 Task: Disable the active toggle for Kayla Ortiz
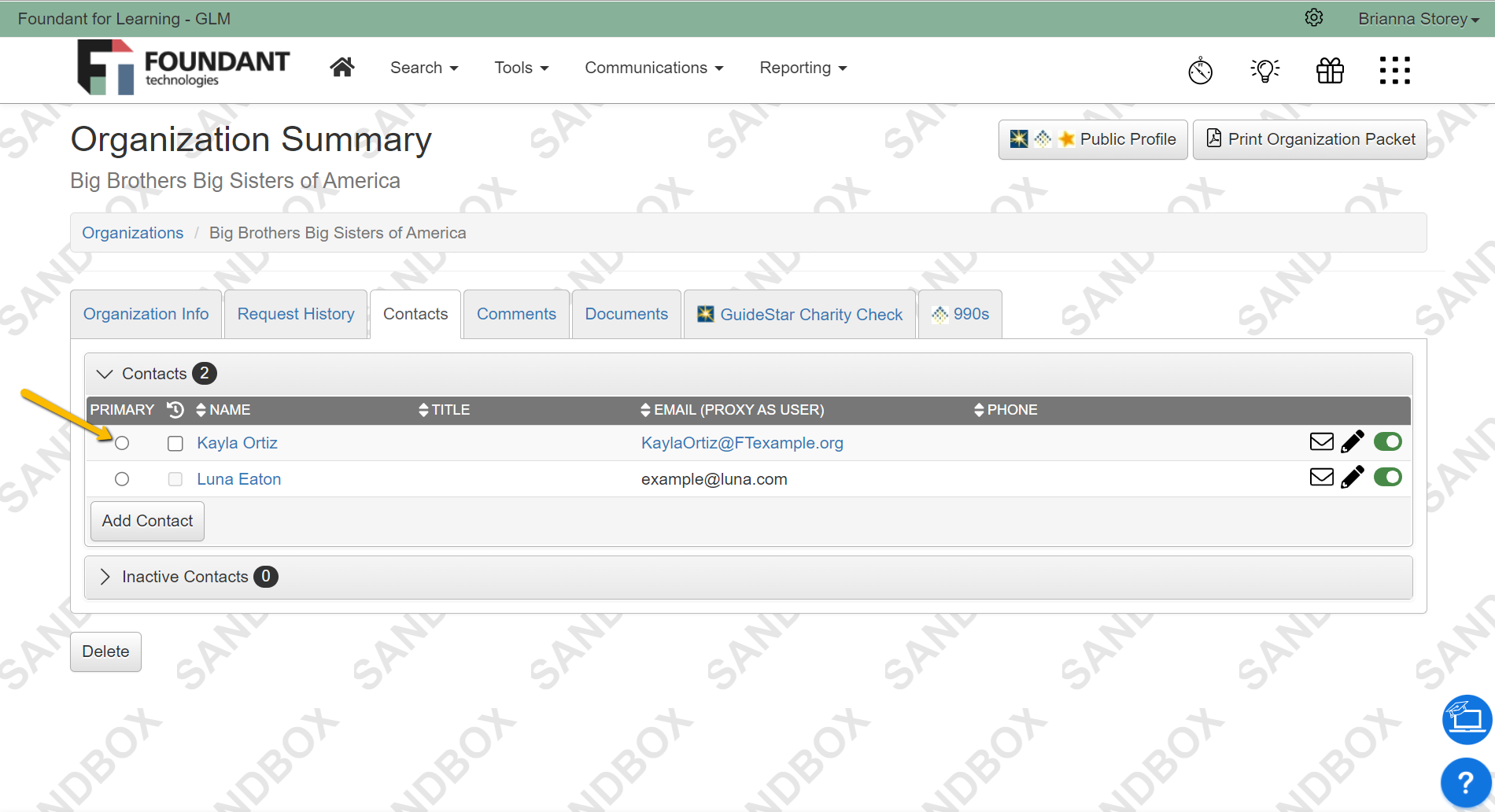[1387, 441]
